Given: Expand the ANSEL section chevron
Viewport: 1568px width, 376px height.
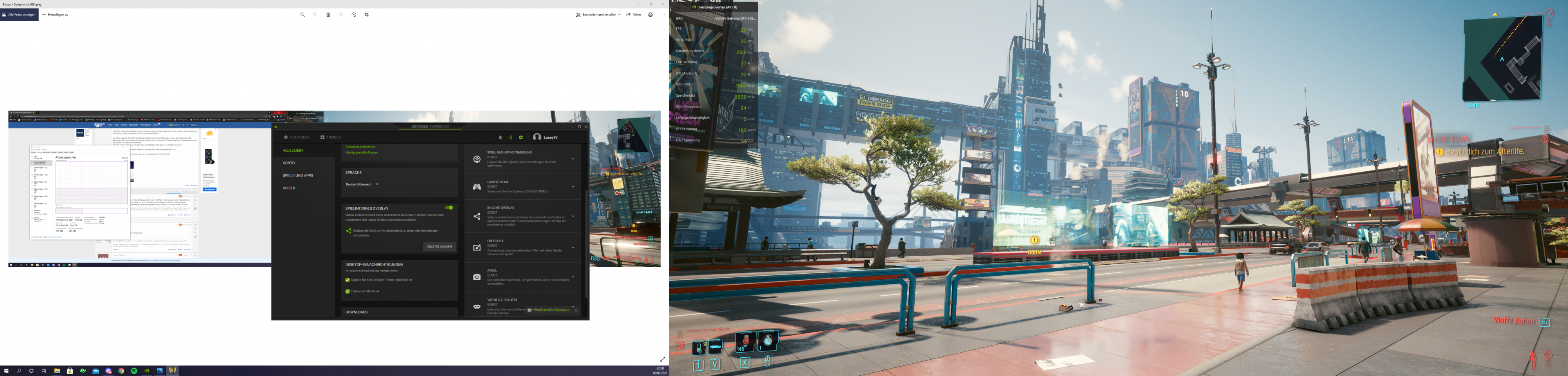Looking at the screenshot, I should coord(573,277).
